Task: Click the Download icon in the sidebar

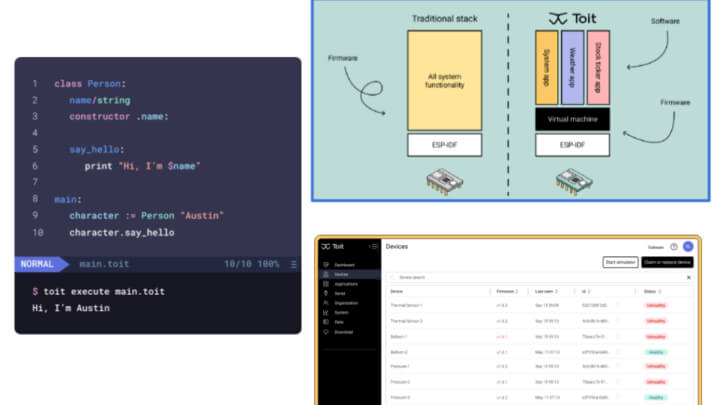Action: 326,332
